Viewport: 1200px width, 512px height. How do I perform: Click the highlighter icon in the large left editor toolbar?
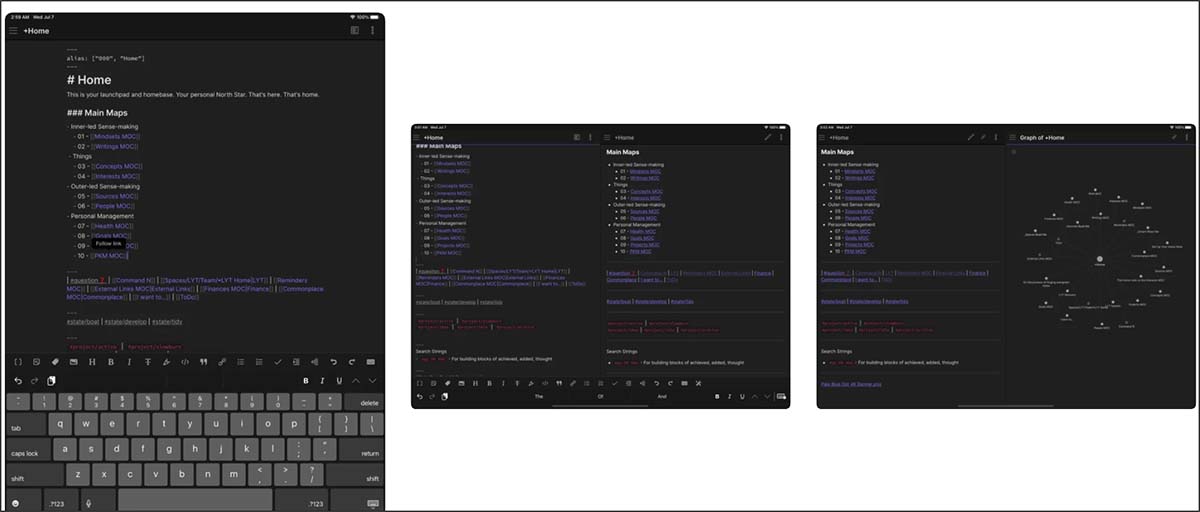click(166, 361)
